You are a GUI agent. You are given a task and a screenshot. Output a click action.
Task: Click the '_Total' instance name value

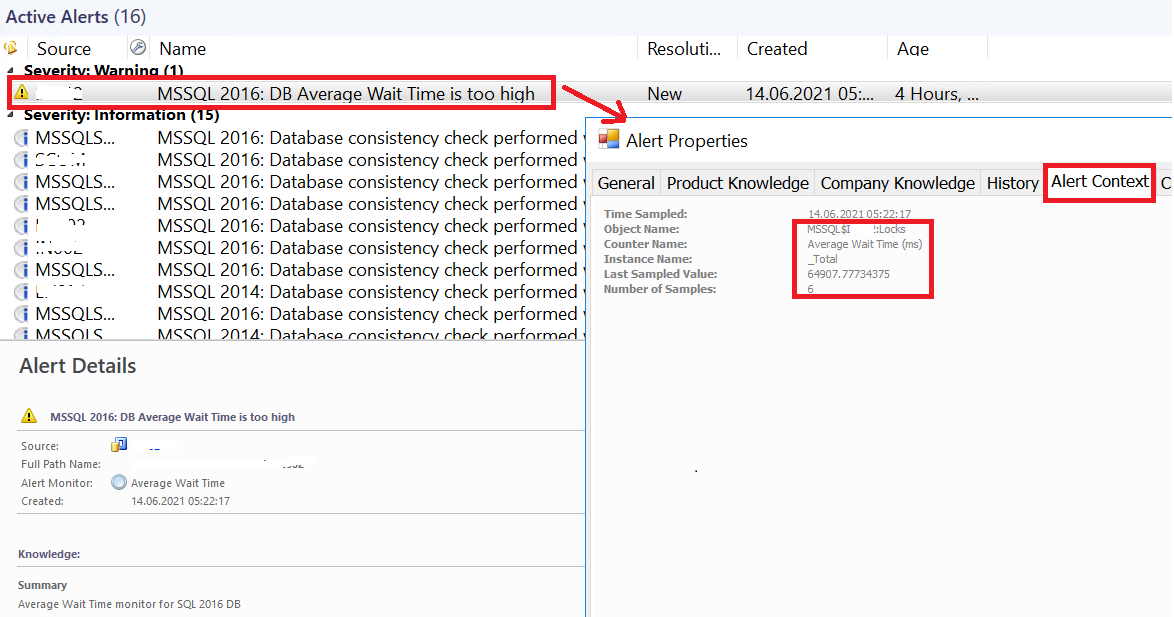(x=822, y=259)
